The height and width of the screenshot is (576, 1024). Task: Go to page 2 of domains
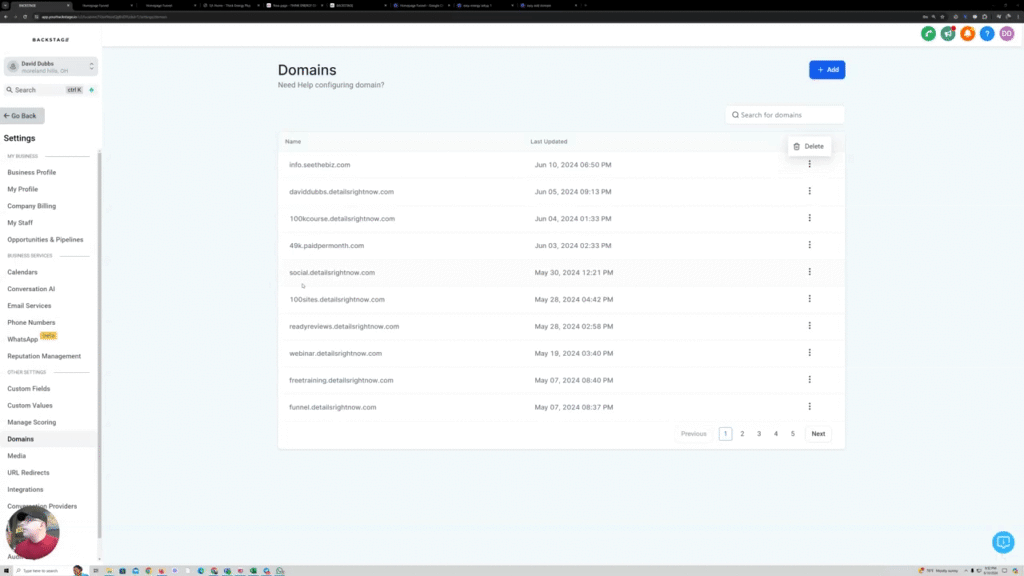point(742,434)
